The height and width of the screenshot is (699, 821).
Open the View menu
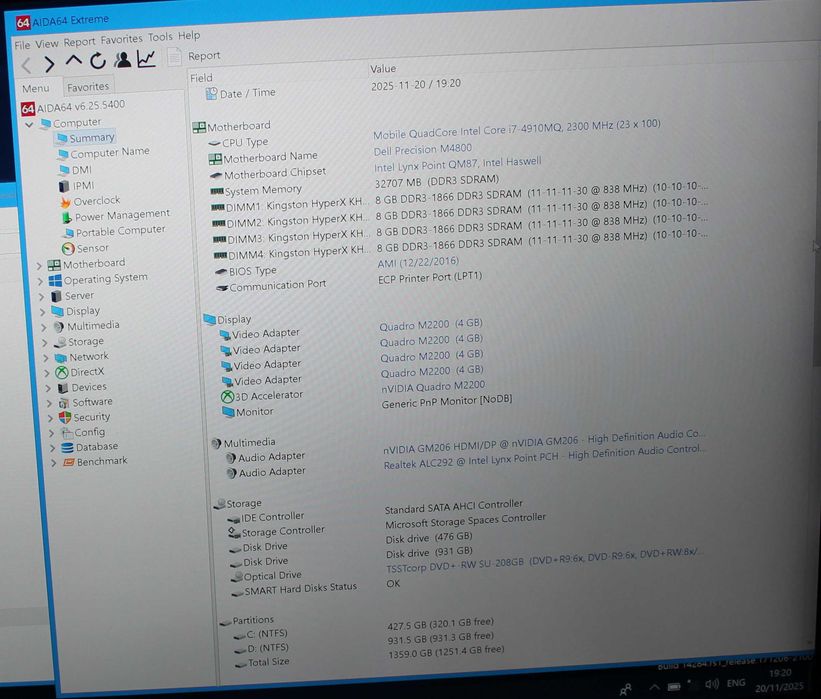click(47, 43)
